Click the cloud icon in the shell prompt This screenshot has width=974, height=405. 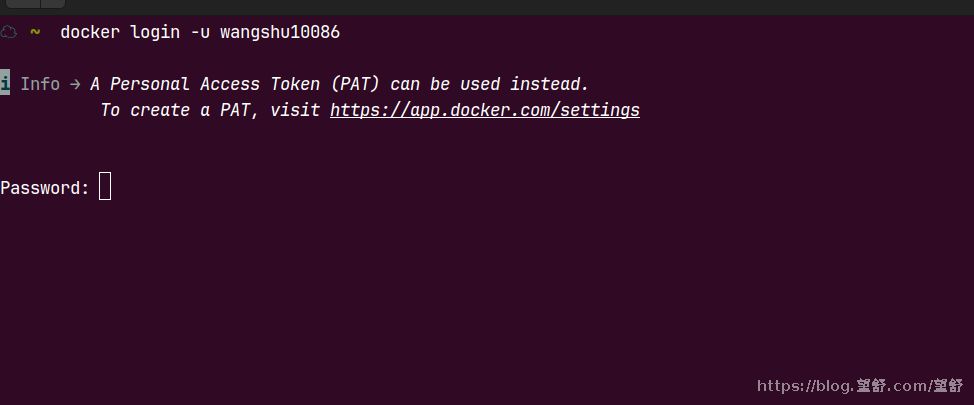[8, 32]
